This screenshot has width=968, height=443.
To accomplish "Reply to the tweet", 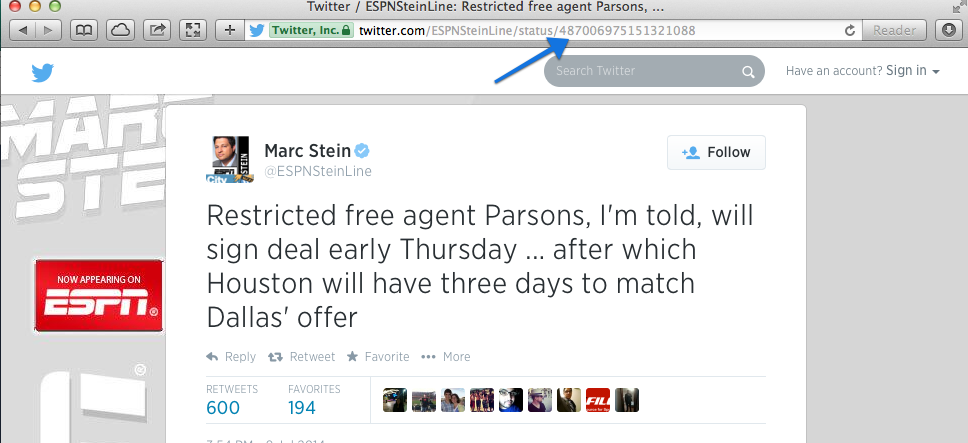I will tap(231, 357).
